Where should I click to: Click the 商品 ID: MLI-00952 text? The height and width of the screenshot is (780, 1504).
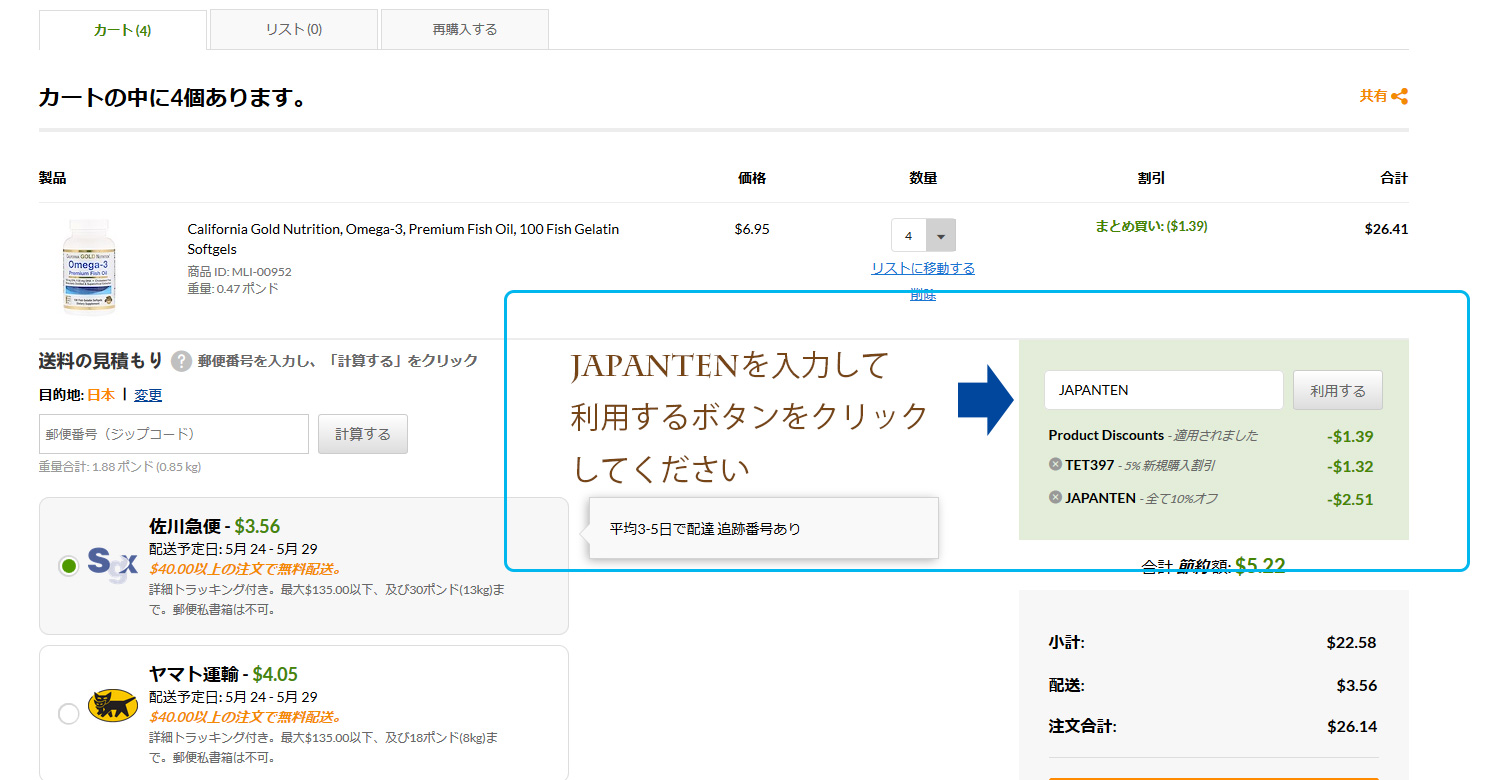click(x=240, y=272)
